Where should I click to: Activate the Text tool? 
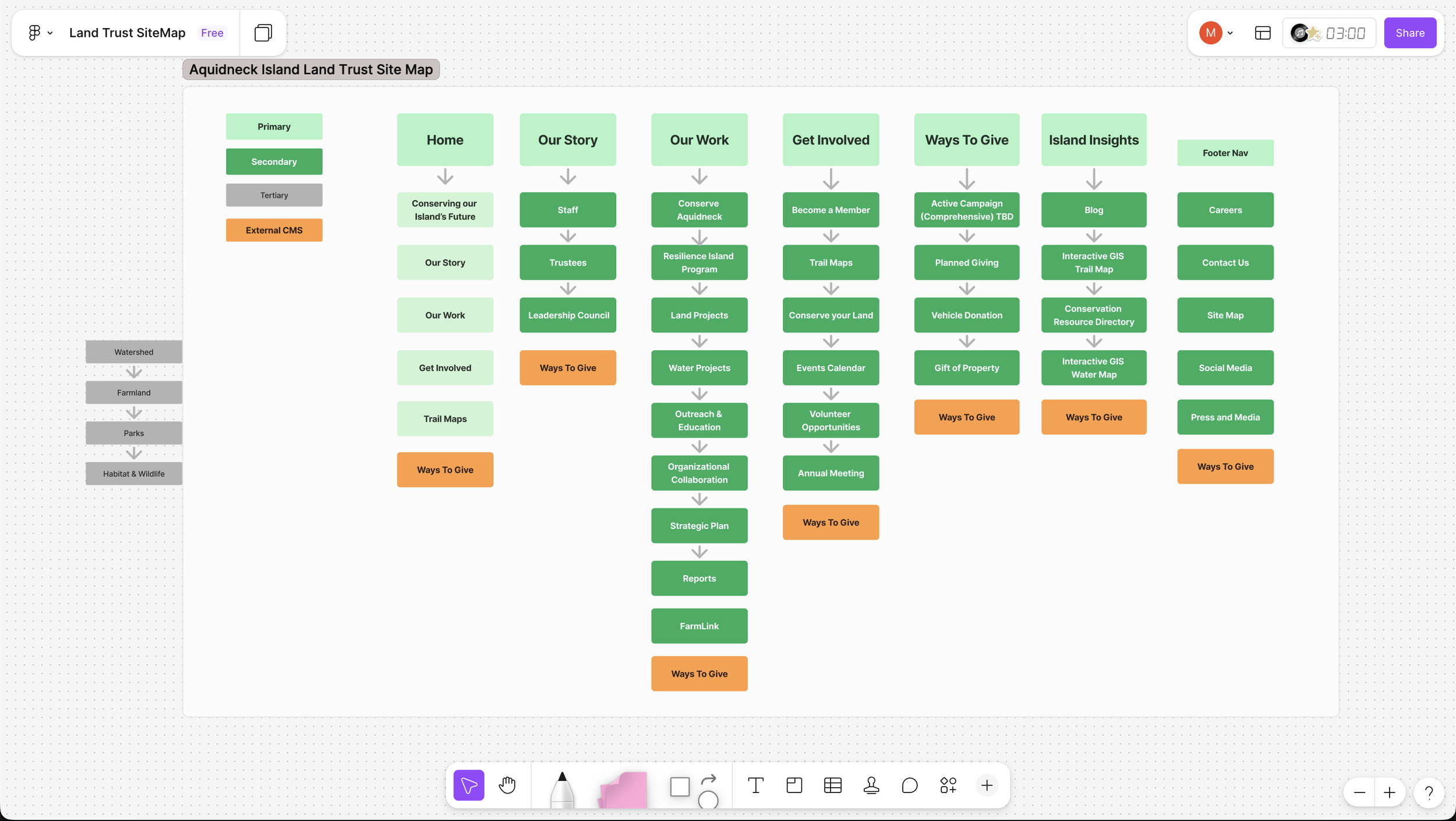point(755,785)
